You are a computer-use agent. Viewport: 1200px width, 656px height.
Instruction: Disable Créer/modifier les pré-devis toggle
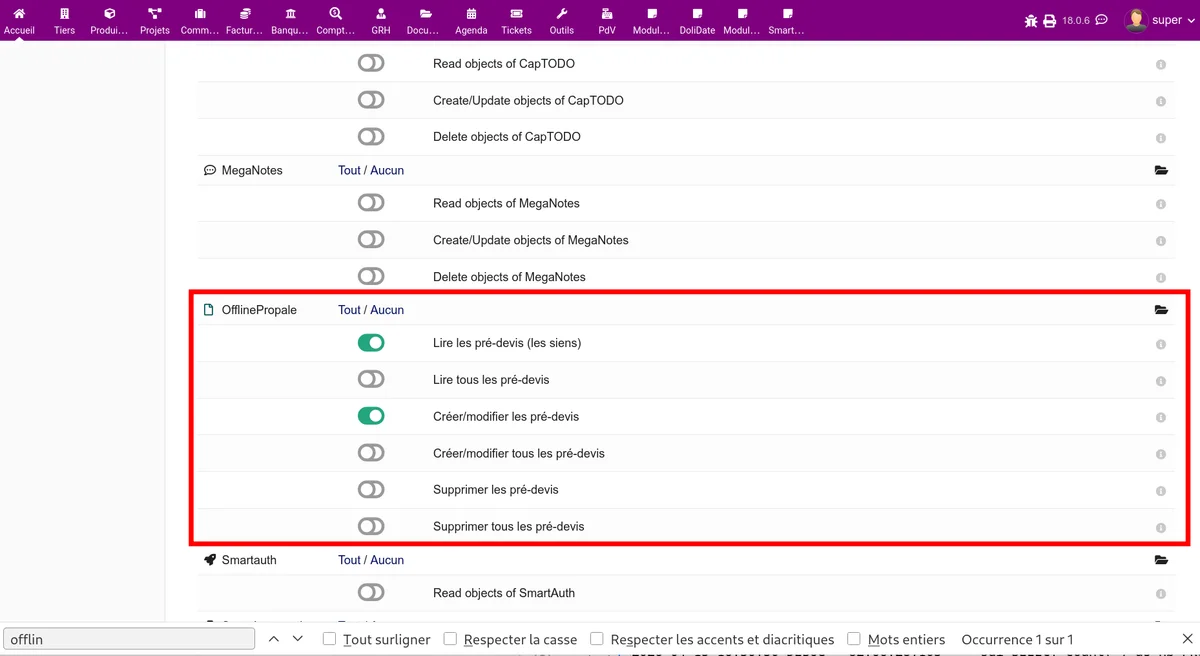pos(371,416)
